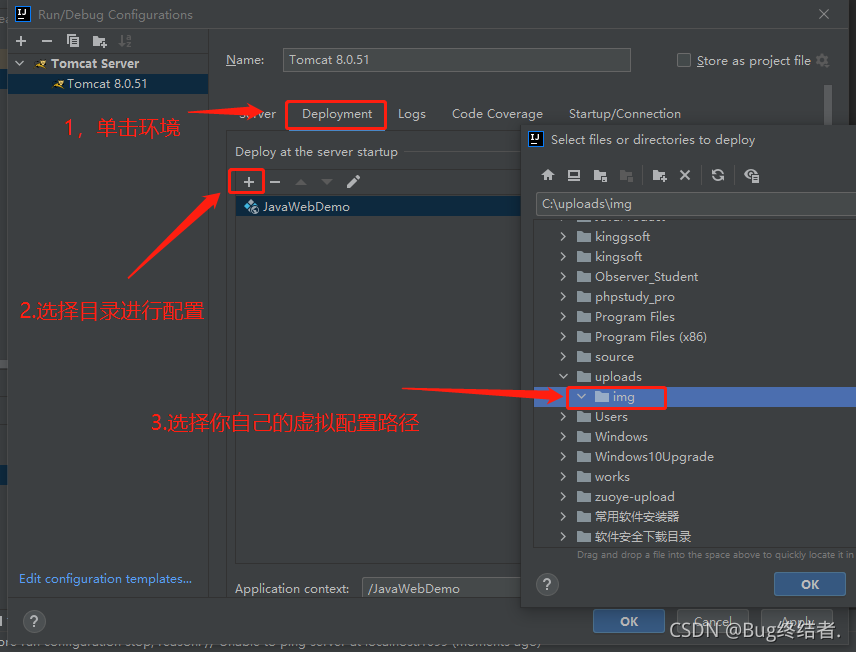856x652 pixels.
Task: Expand the phpstudy_pro folder
Action: click(x=563, y=297)
